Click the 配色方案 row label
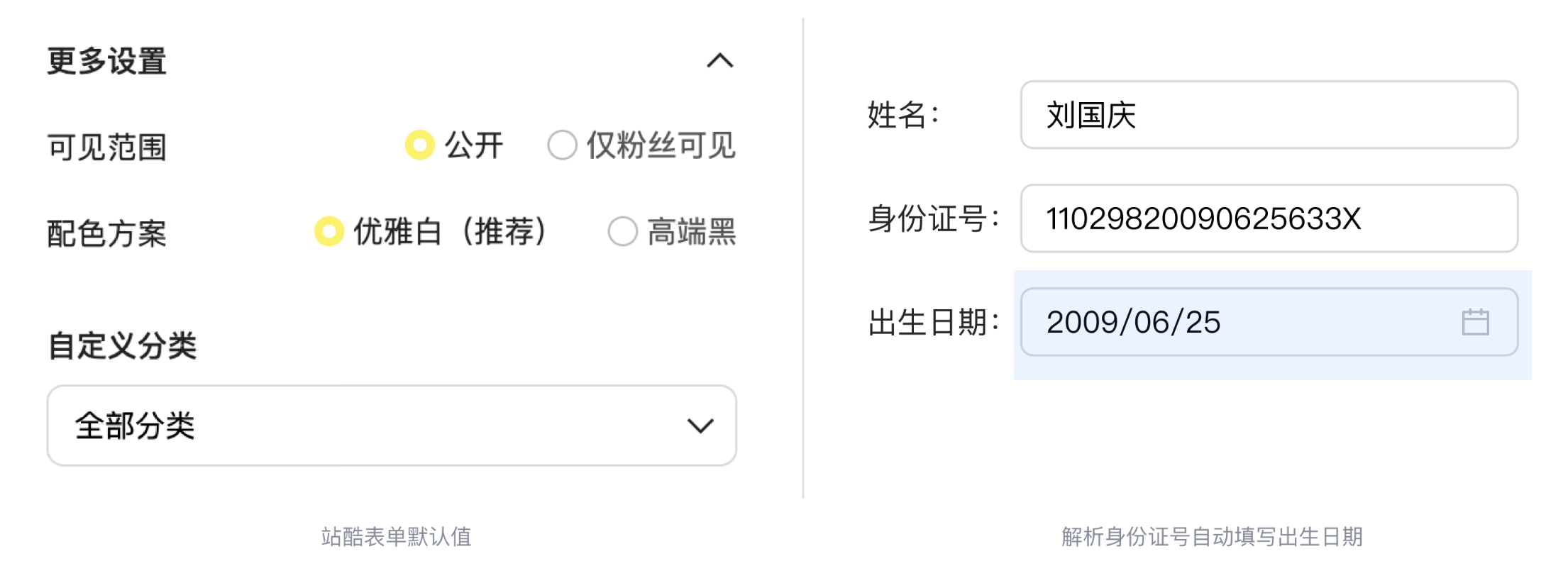This screenshot has width=1568, height=566. click(x=107, y=233)
